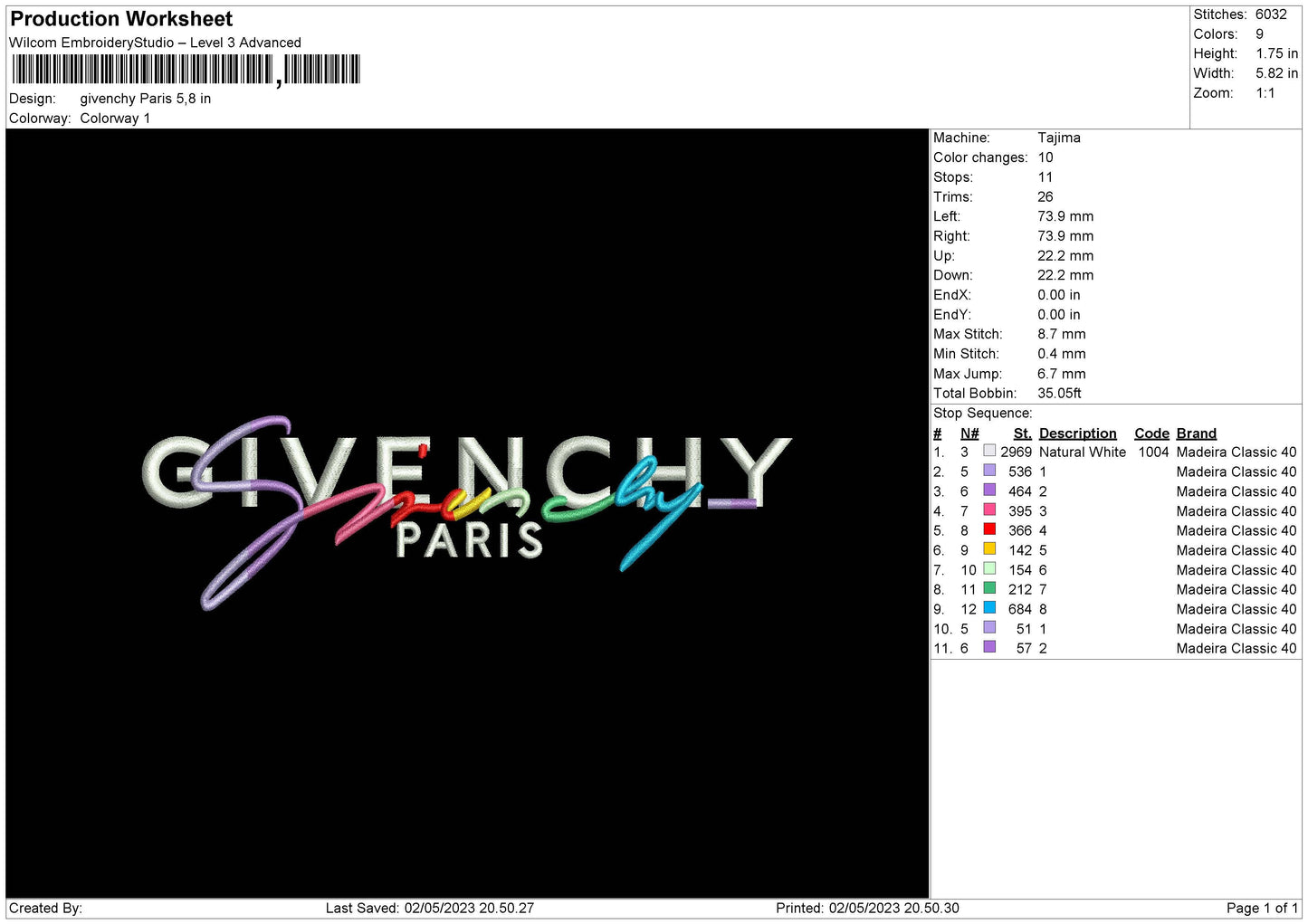
Task: Click 'Madeira Classic 40' in stop row 11
Action: click(x=1236, y=648)
